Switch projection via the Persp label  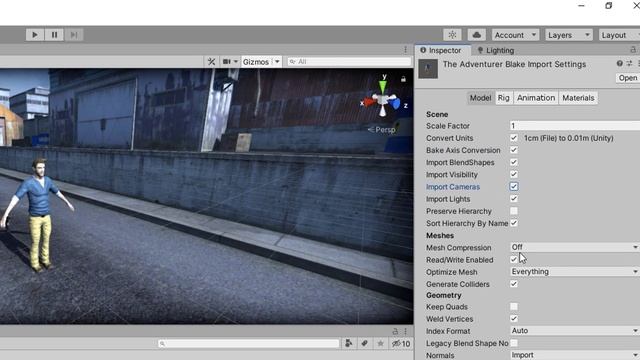click(x=382, y=130)
